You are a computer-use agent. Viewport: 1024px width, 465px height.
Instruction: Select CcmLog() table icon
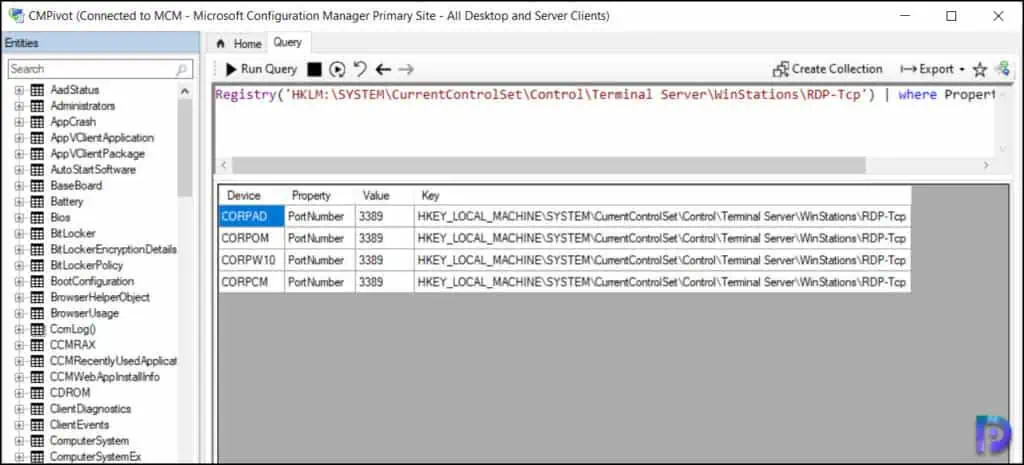(37, 329)
